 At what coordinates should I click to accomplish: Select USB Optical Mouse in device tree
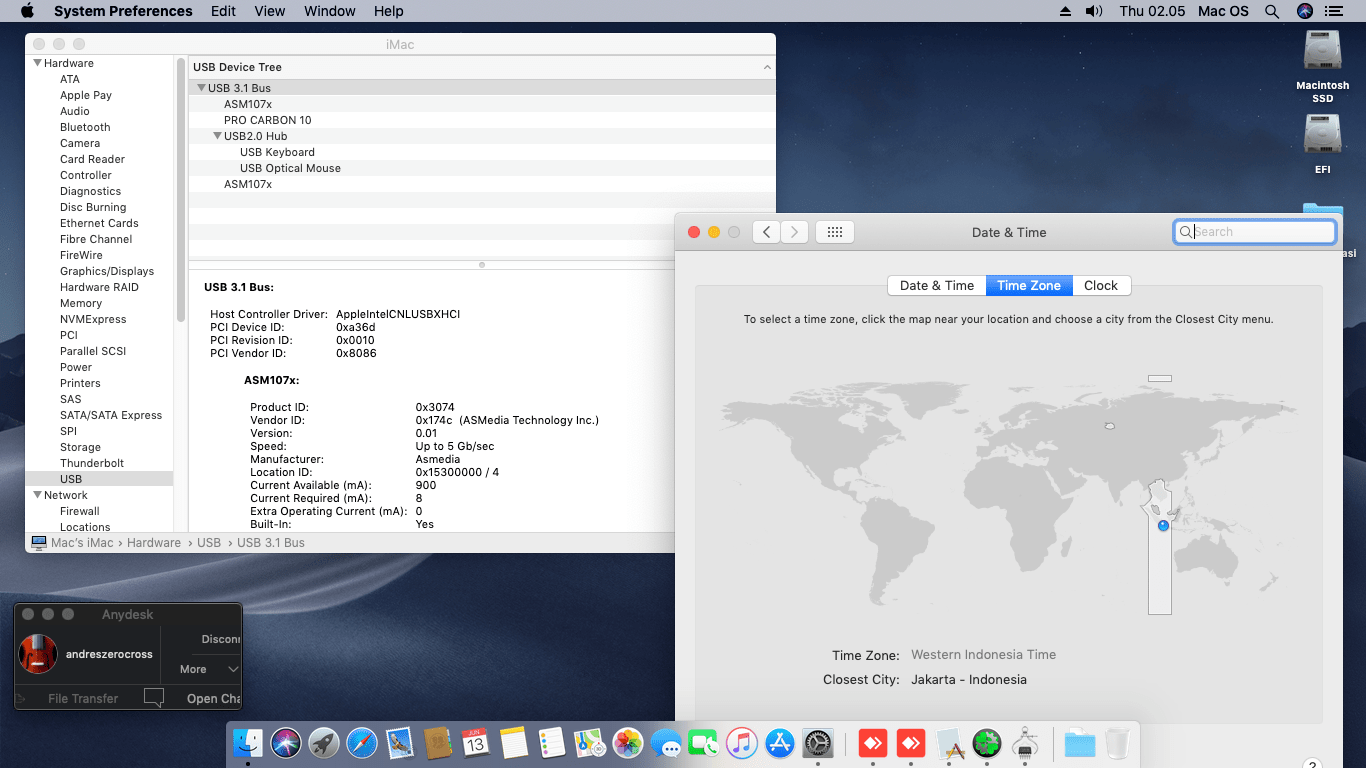(x=290, y=168)
